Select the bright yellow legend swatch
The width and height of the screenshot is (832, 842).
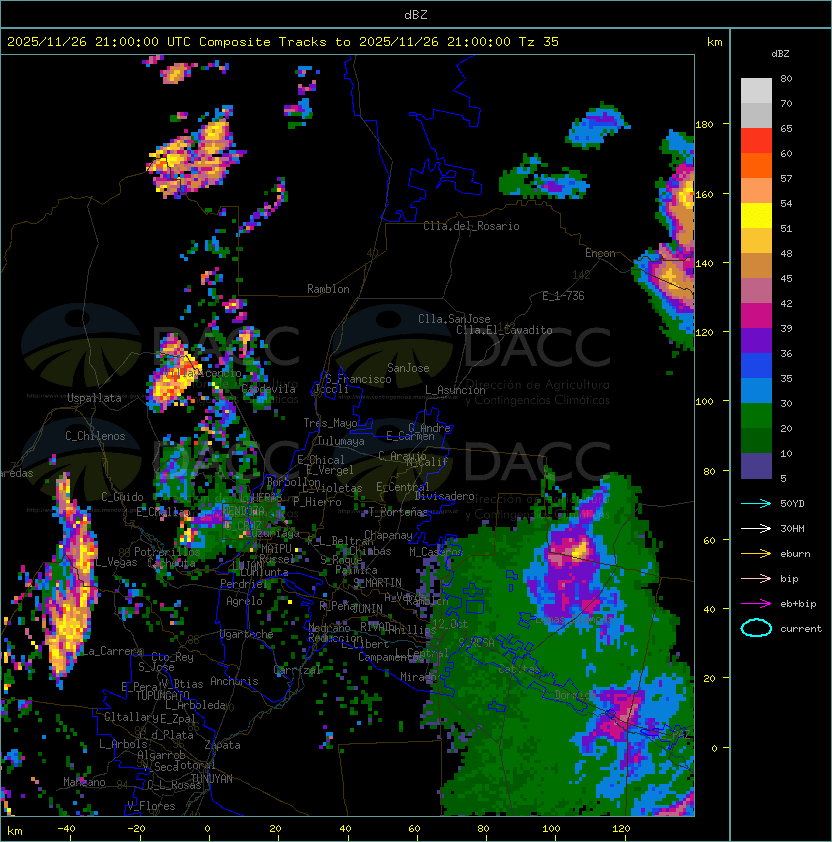[756, 216]
